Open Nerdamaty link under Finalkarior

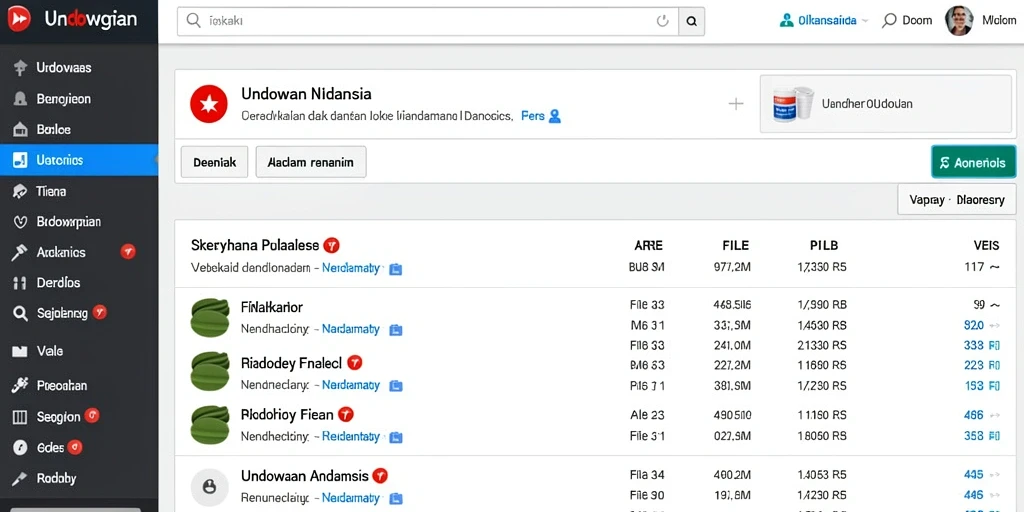(351, 329)
